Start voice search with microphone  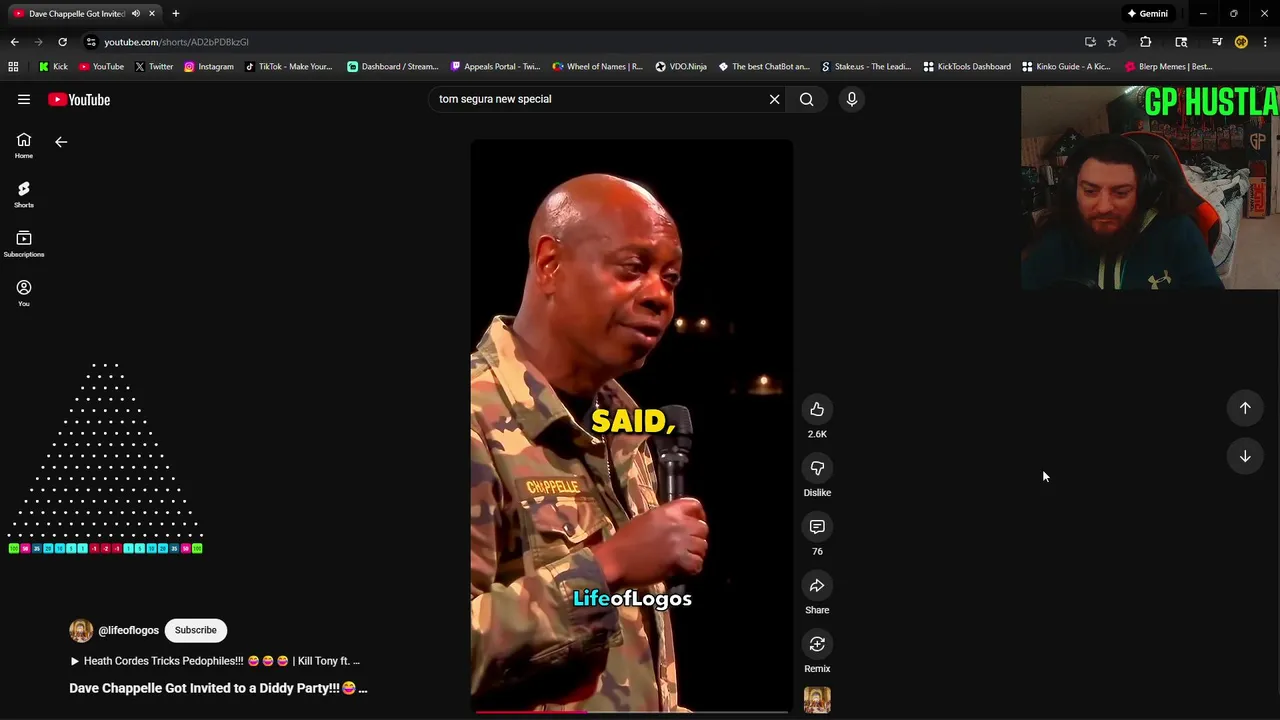(852, 99)
